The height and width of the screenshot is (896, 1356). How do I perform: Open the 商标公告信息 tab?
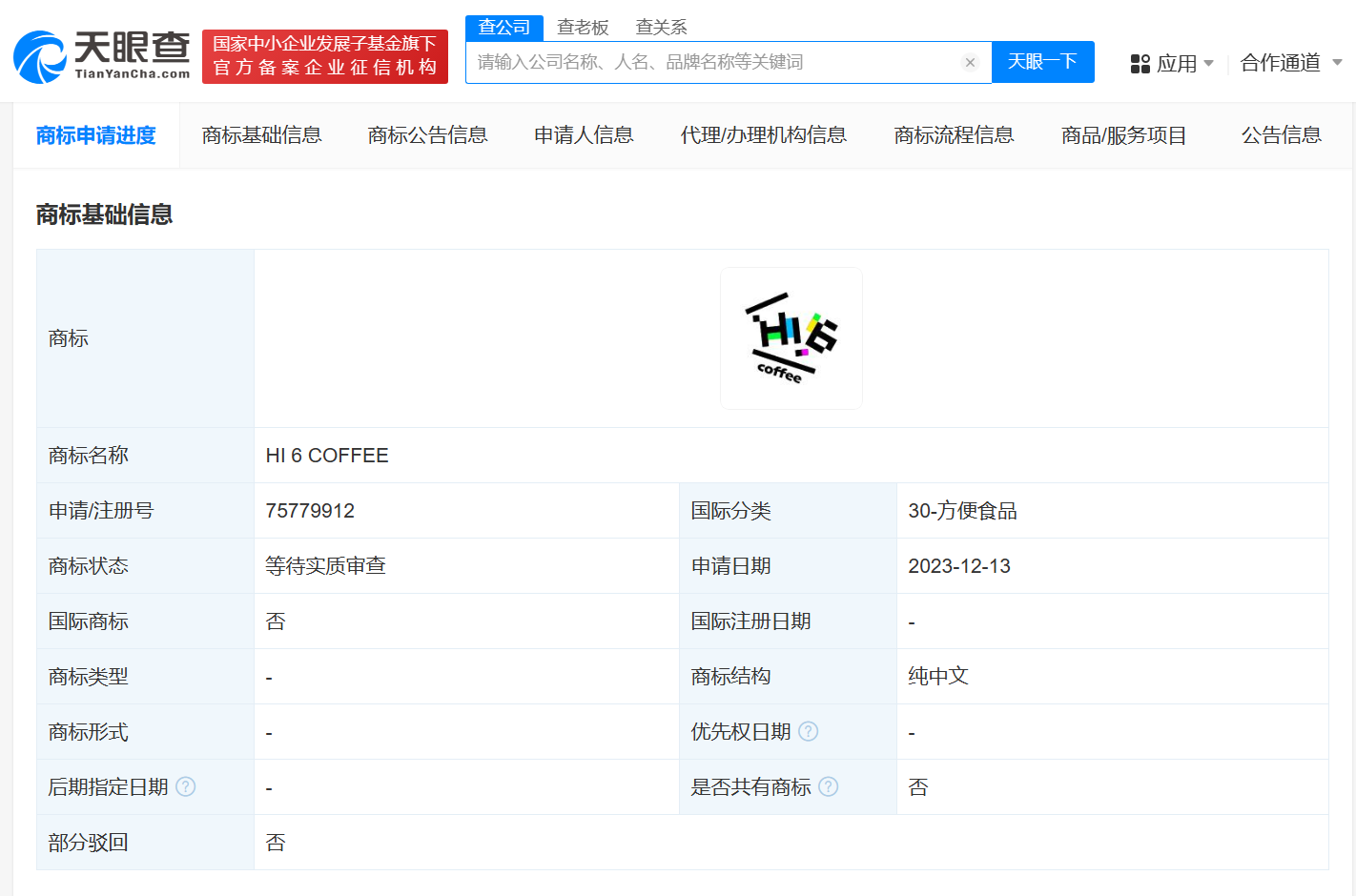[427, 135]
